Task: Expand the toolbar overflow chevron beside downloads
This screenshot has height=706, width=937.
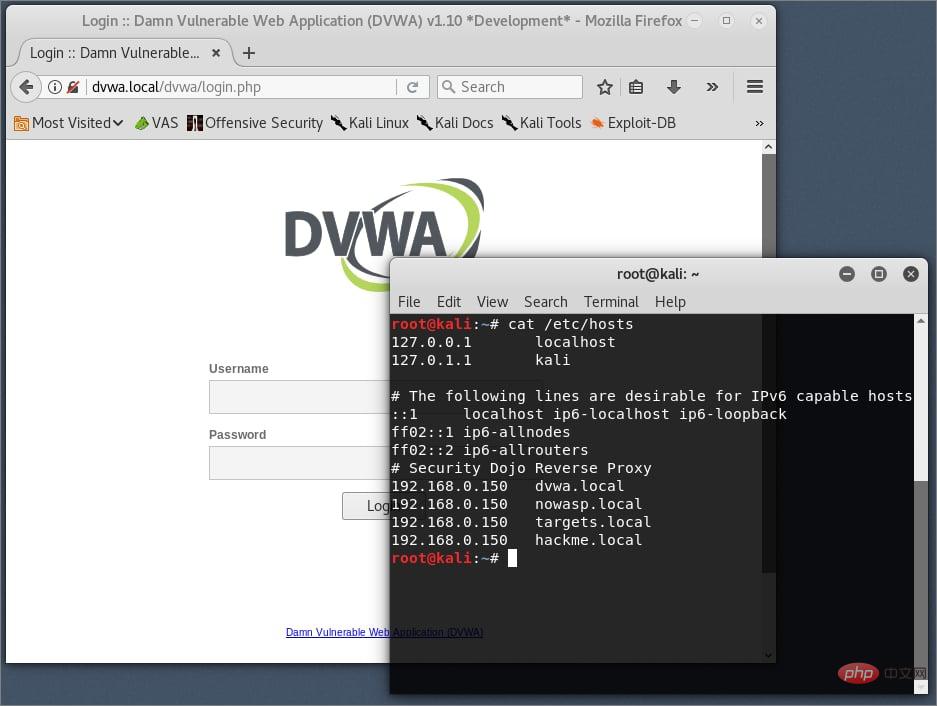Action: click(x=712, y=87)
